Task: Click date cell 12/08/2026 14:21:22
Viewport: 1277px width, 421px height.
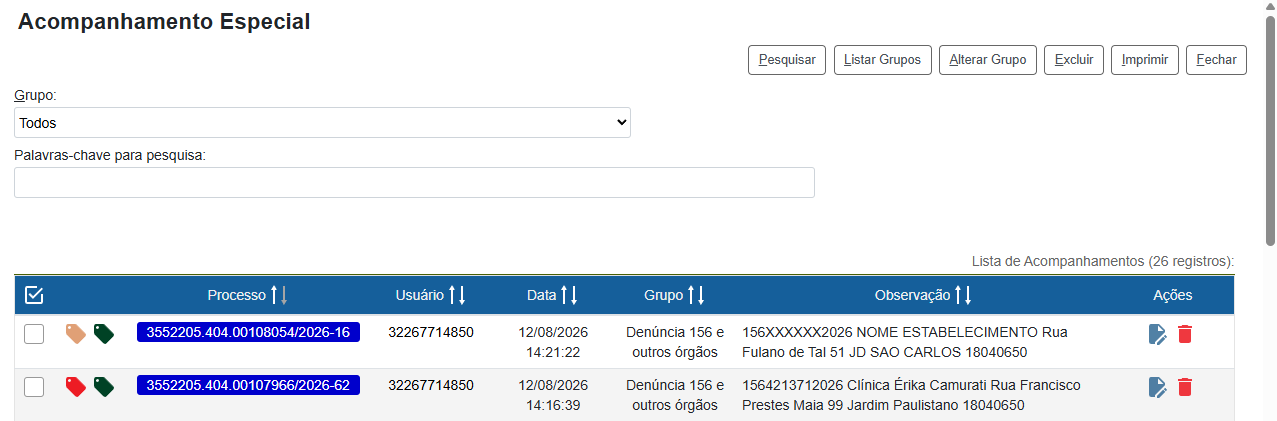Action: (553, 342)
